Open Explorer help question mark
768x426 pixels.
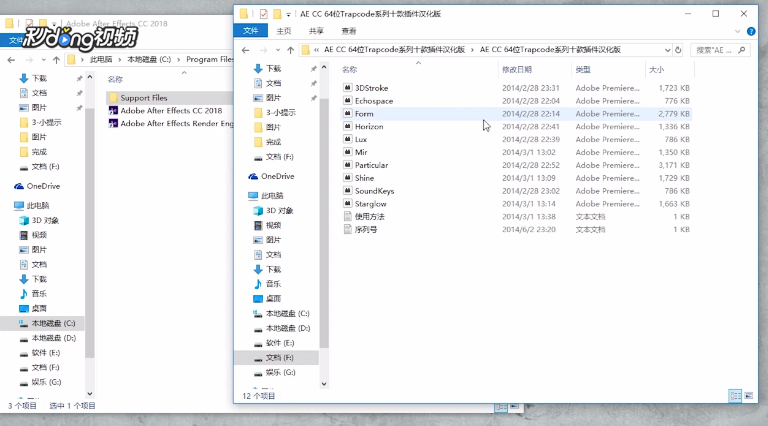pos(751,31)
